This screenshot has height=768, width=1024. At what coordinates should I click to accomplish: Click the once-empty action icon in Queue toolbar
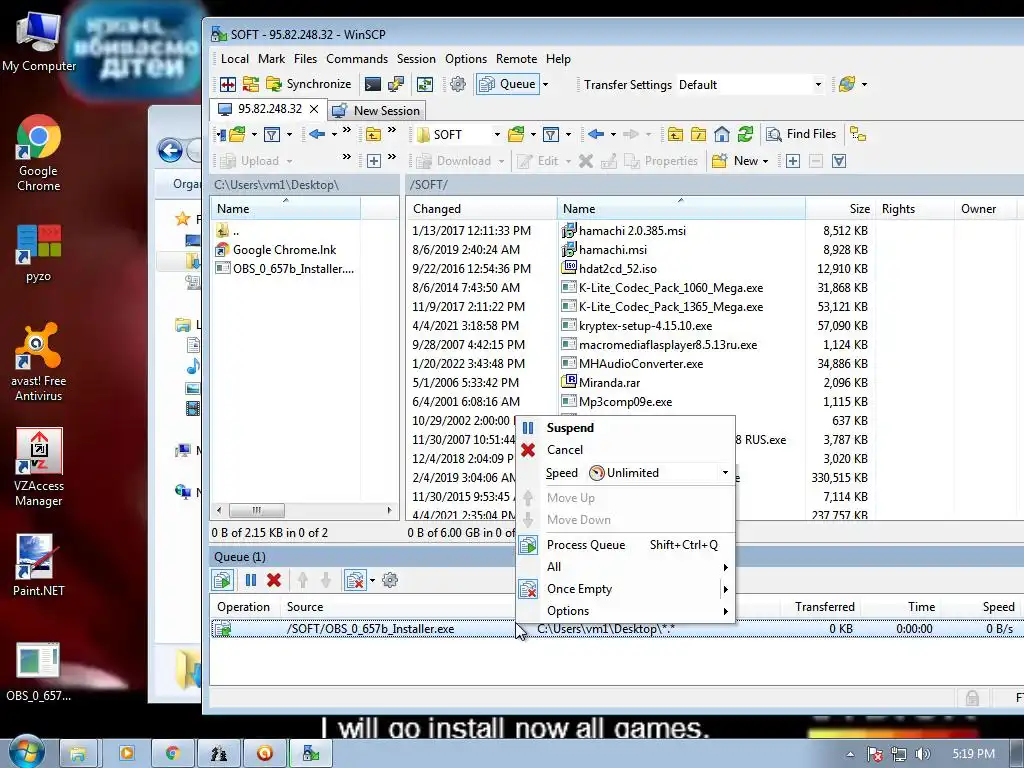pyautogui.click(x=355, y=580)
